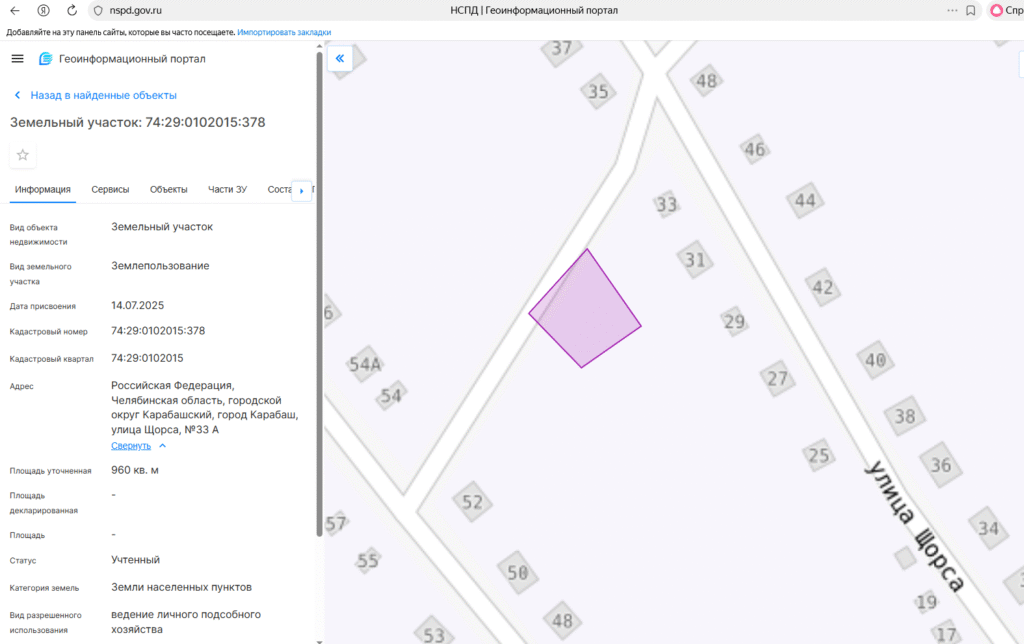Click the parcel address text block
The height and width of the screenshot is (644, 1024).
pyautogui.click(x=204, y=408)
